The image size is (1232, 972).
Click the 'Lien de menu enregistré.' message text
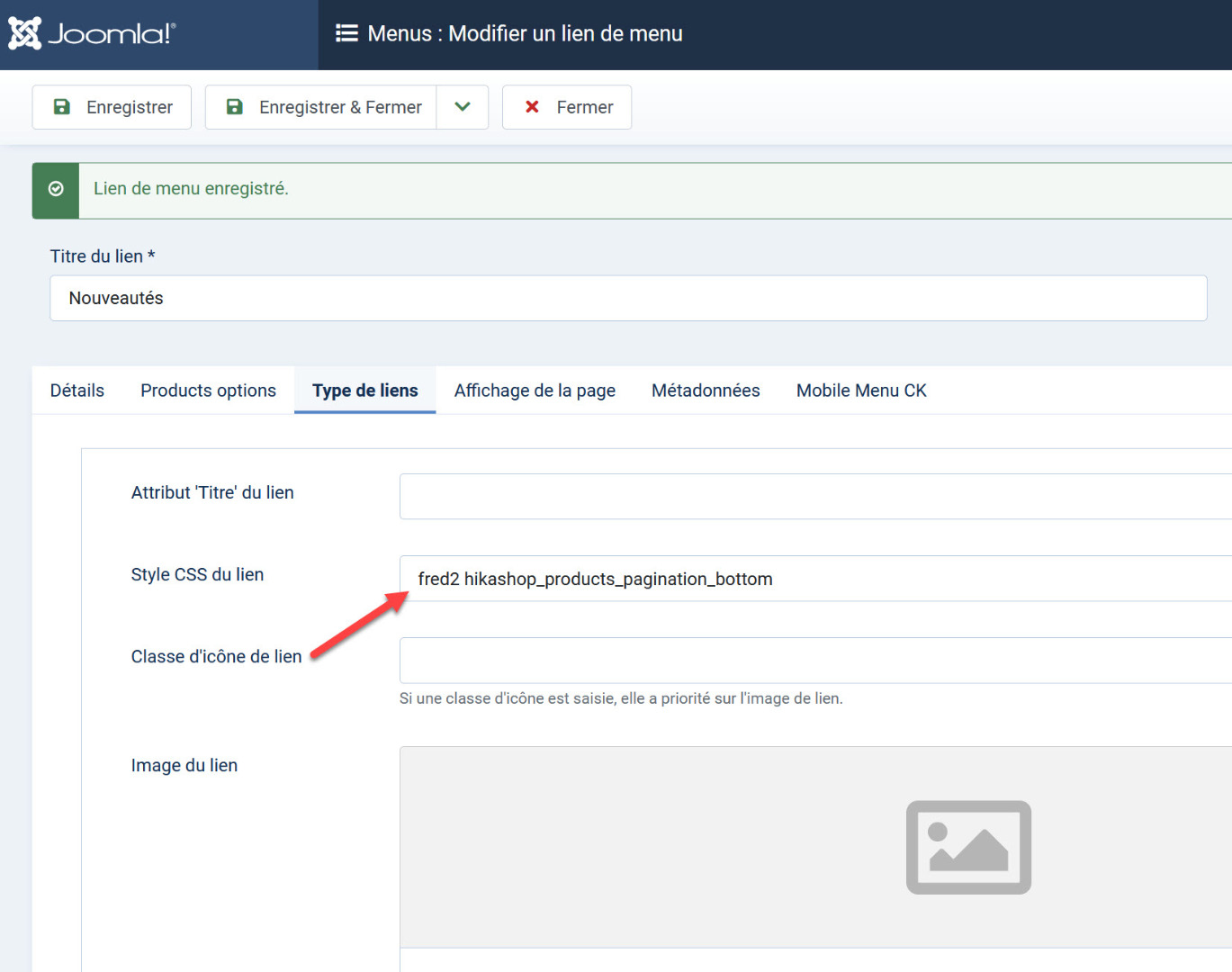click(x=191, y=189)
